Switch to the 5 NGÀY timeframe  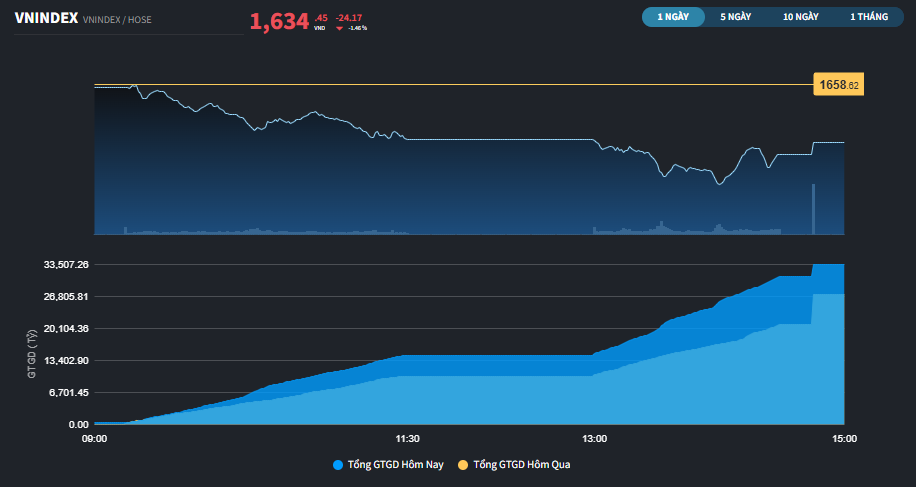click(x=735, y=17)
